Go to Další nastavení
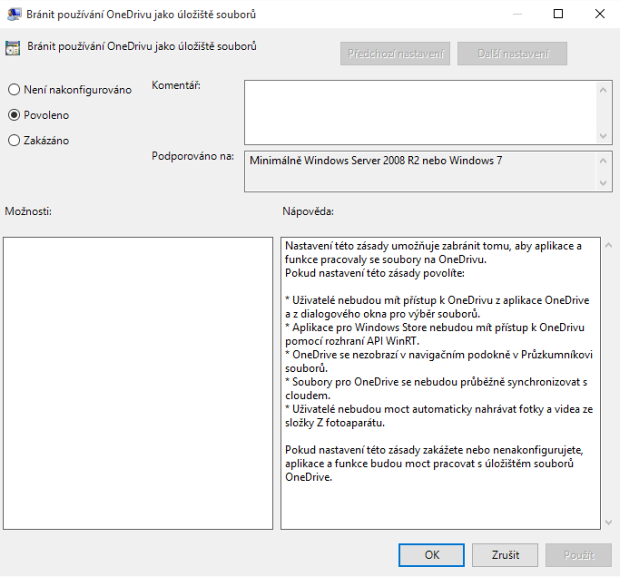The height and width of the screenshot is (577, 620). [512, 54]
